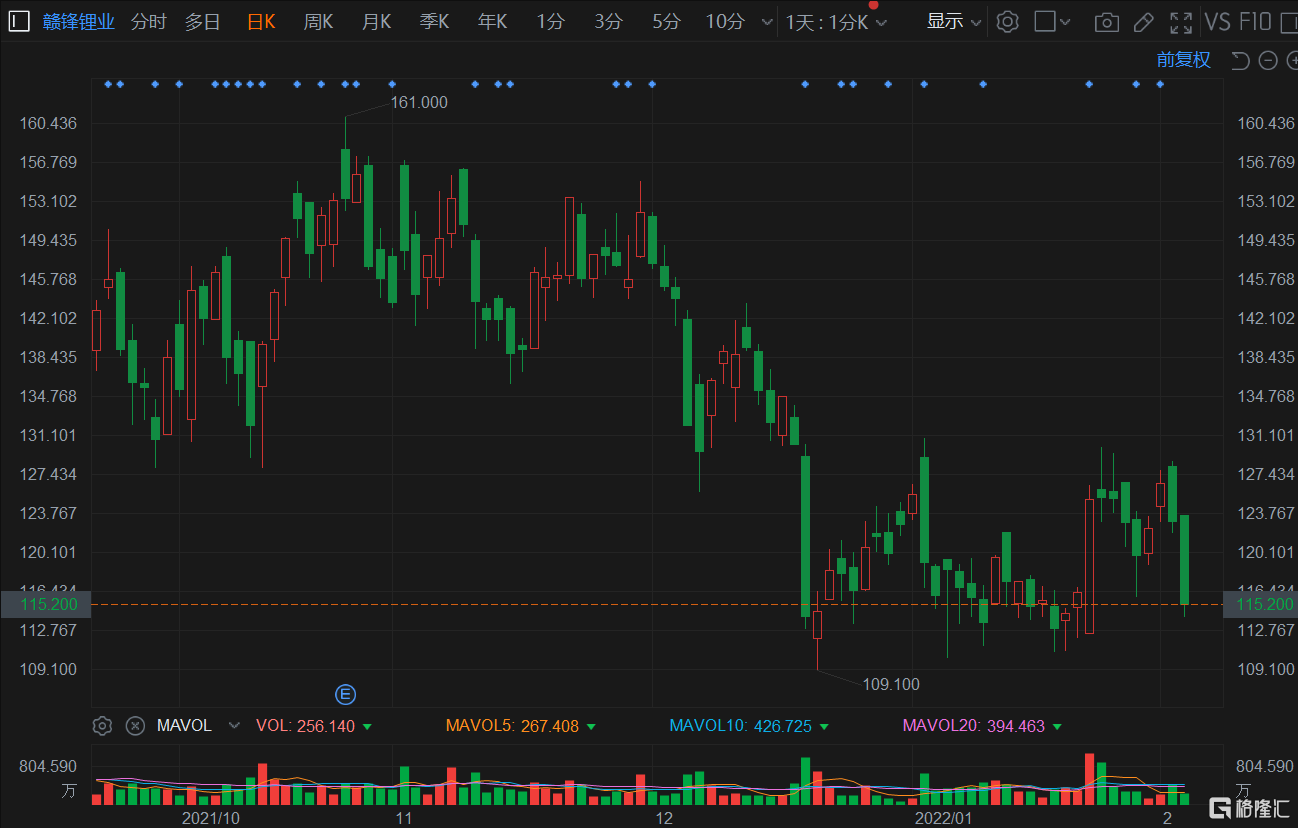Open MAVOL indicator settings gear

point(101,726)
